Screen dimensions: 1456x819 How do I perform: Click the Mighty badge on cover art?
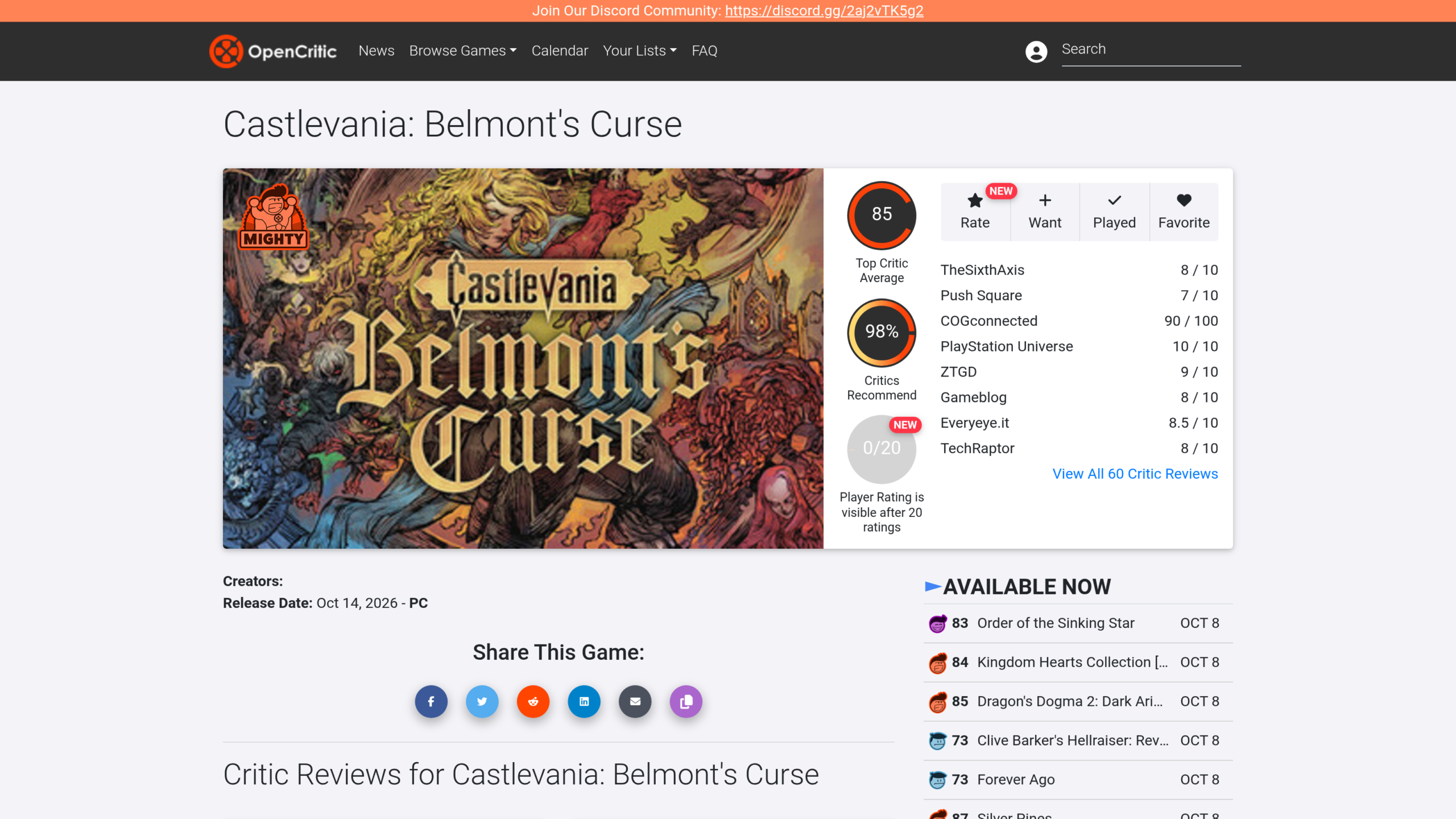pyautogui.click(x=274, y=217)
